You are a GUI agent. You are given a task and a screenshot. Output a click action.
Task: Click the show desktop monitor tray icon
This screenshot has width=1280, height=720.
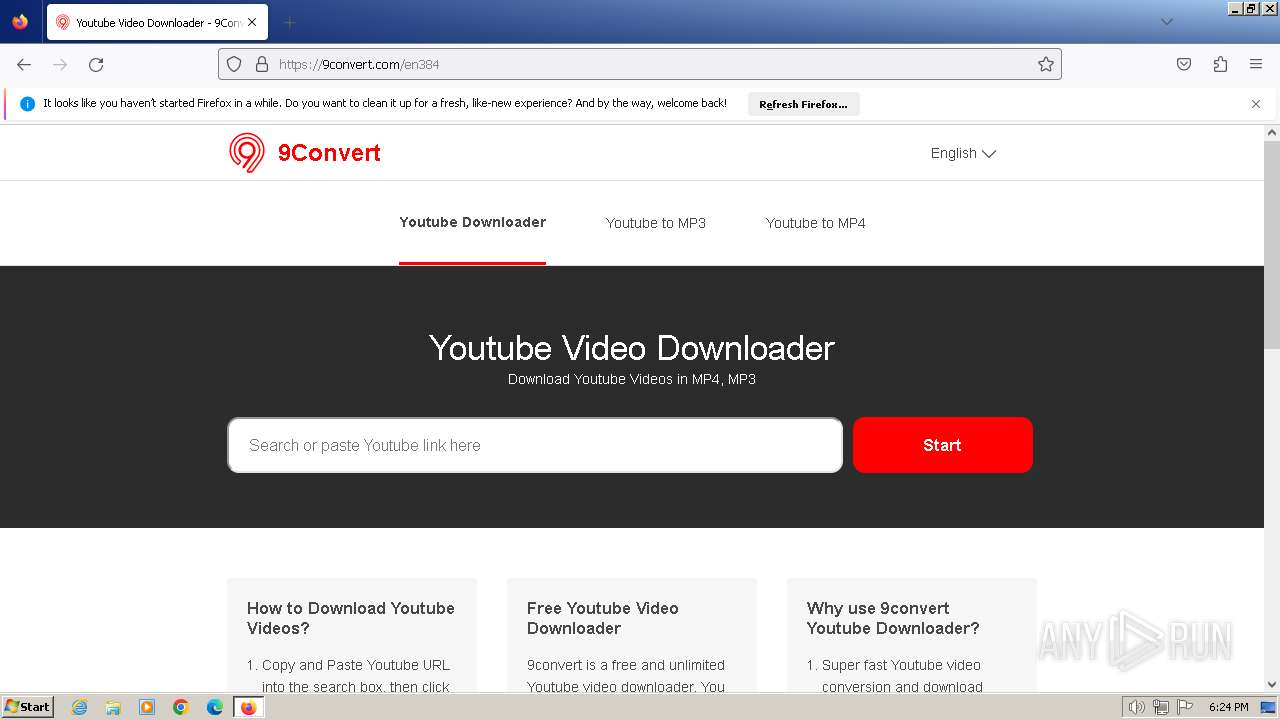[x=1268, y=707]
